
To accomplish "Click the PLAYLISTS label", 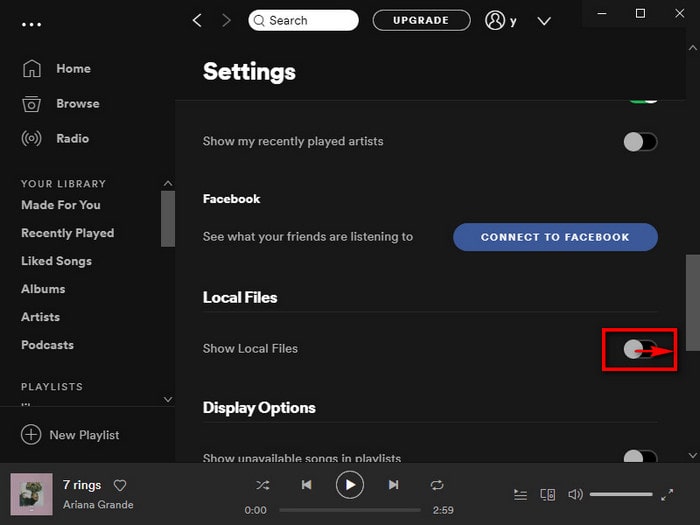I will [x=52, y=387].
